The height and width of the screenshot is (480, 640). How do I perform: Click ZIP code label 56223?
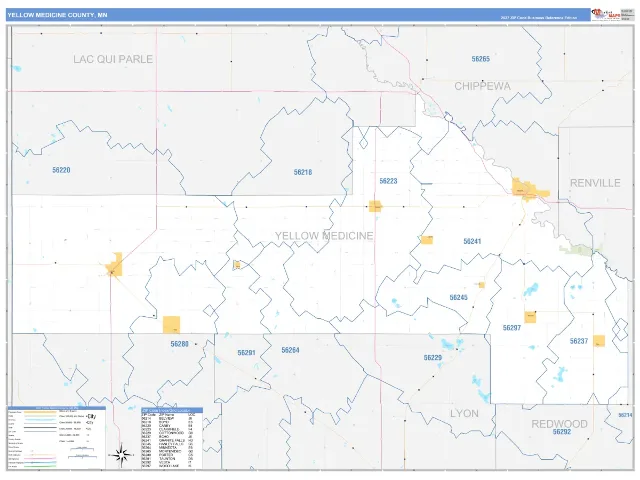pos(388,181)
